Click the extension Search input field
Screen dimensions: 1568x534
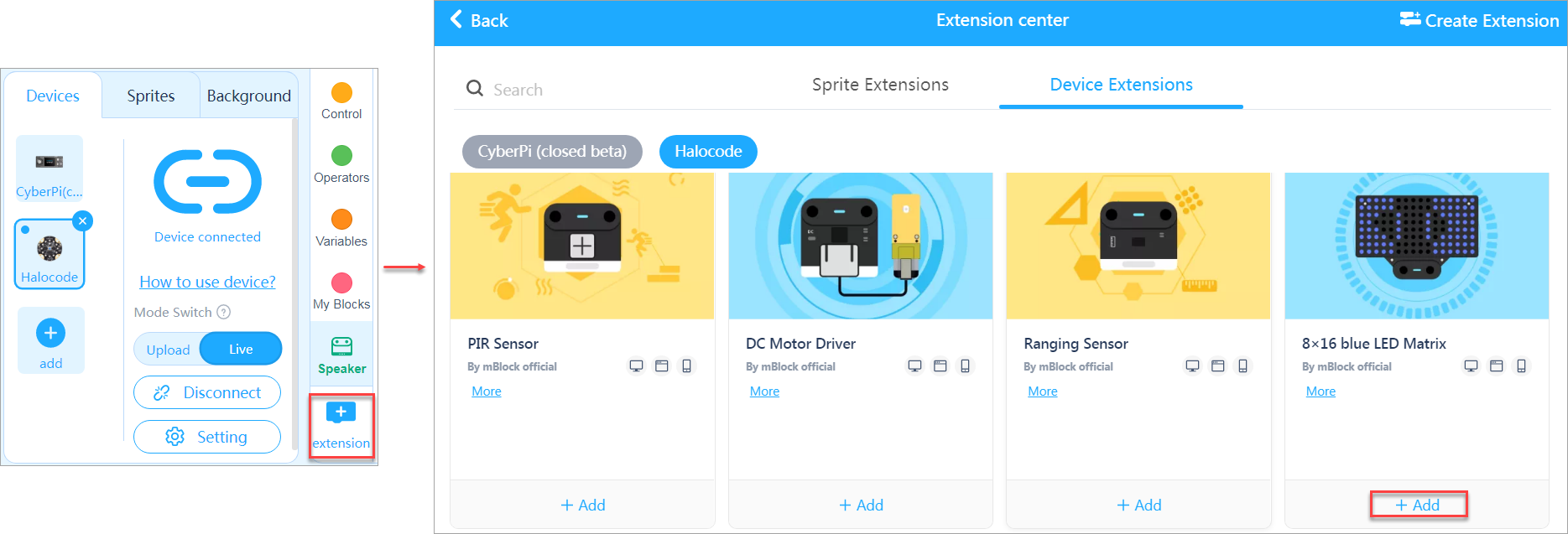pyautogui.click(x=587, y=90)
